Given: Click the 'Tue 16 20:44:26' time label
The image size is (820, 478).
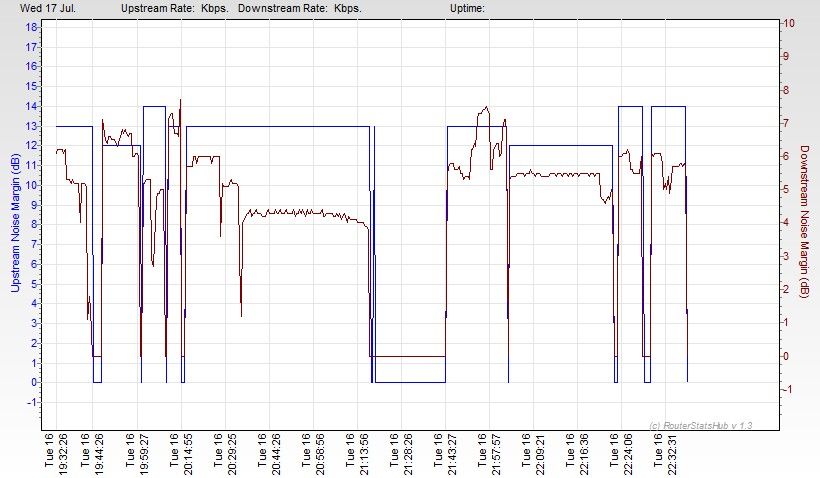Looking at the screenshot, I should pos(269,454).
